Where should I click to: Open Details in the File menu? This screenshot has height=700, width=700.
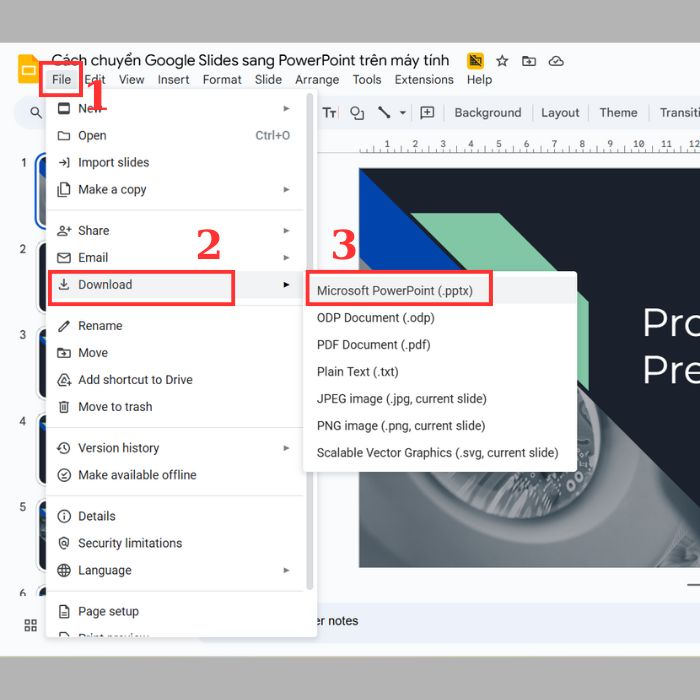[175, 516]
